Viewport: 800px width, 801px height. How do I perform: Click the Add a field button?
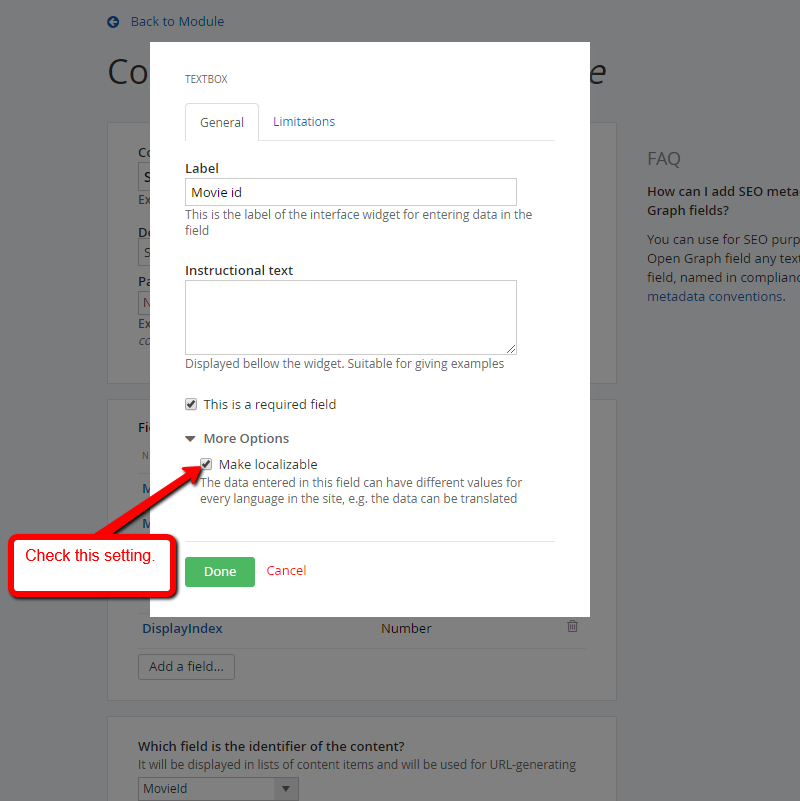[x=186, y=667]
